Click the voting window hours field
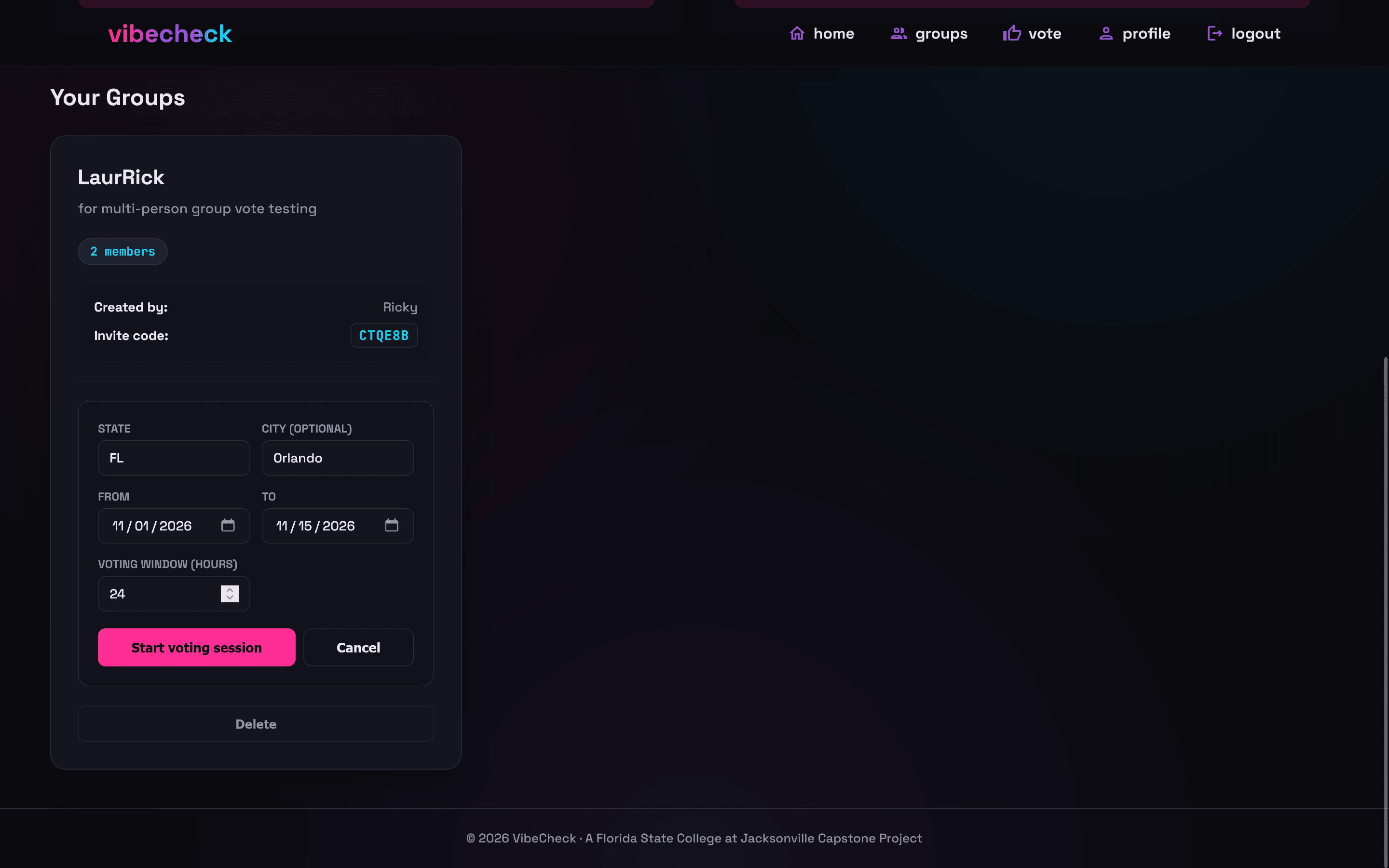The width and height of the screenshot is (1389, 868). click(x=174, y=594)
